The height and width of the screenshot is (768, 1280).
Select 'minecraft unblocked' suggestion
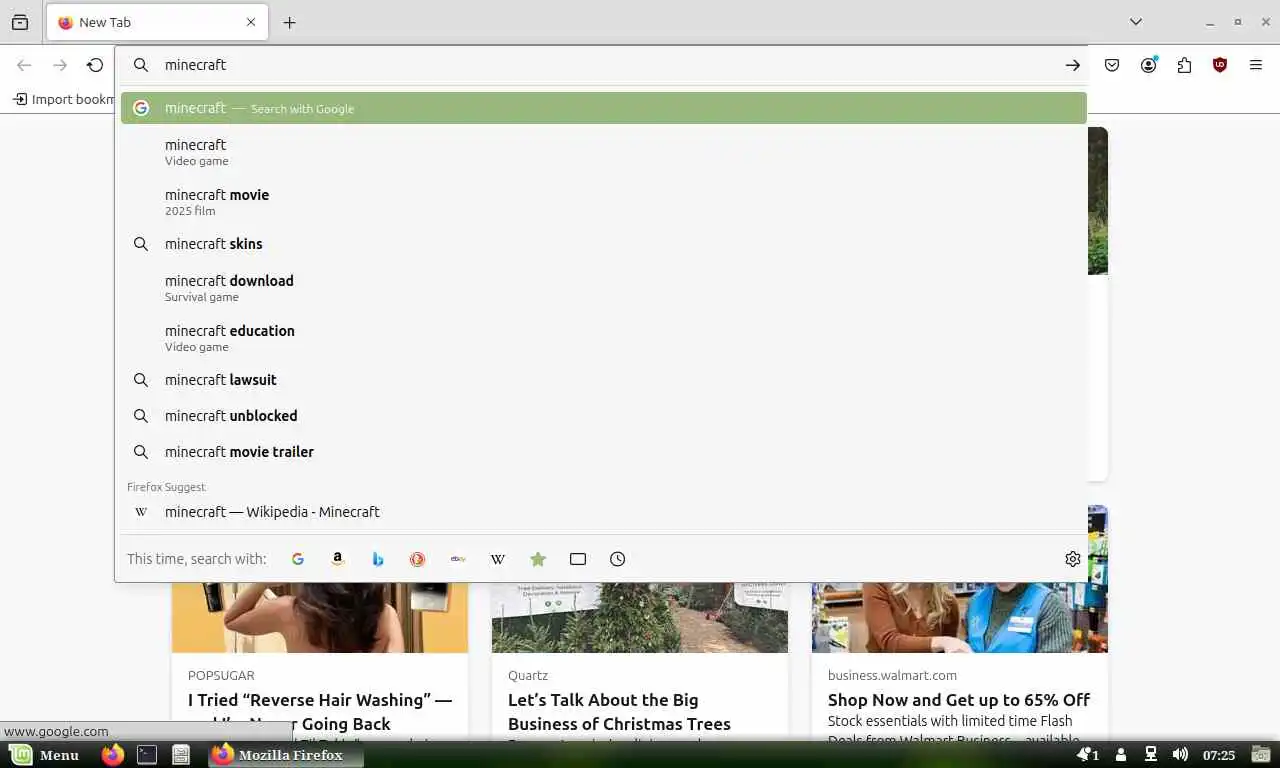tap(604, 416)
